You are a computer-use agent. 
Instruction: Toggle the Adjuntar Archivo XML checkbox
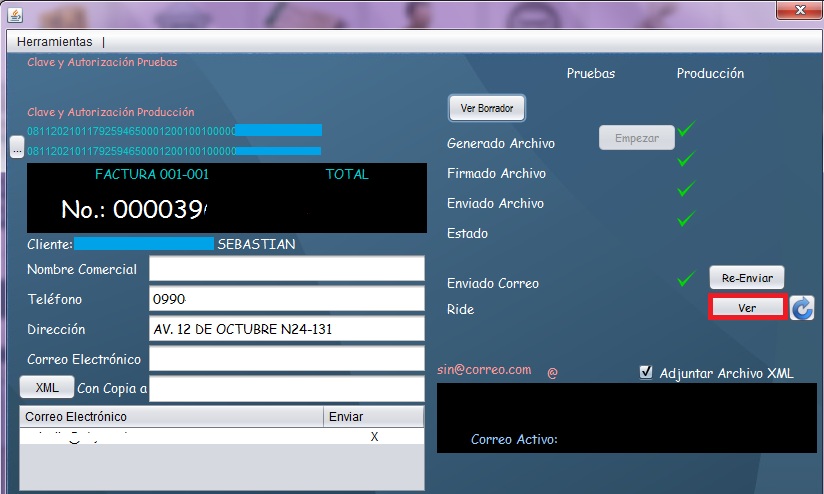click(646, 372)
